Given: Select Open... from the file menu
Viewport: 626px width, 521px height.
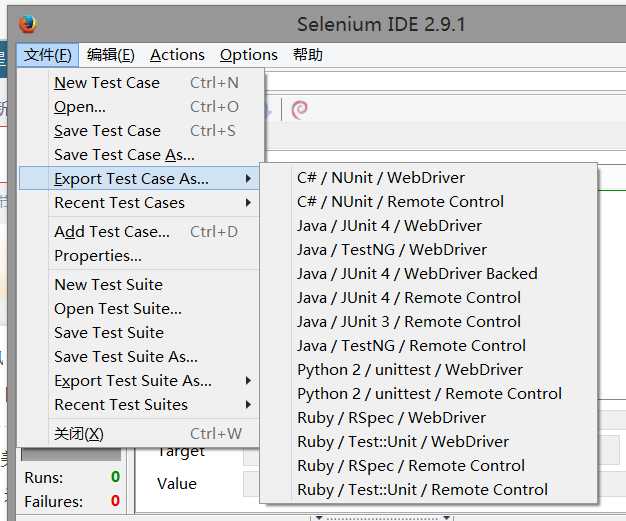Looking at the screenshot, I should click(x=141, y=107).
